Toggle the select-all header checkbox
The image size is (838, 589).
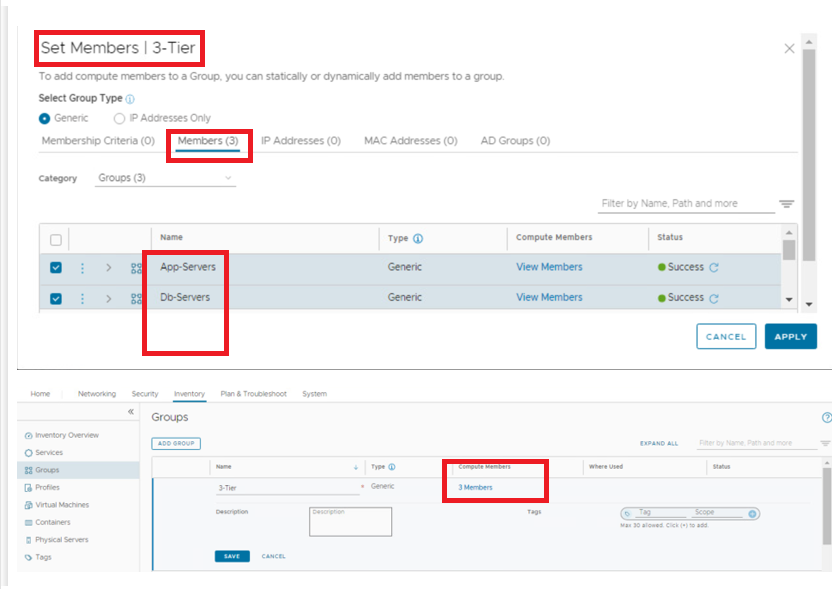point(56,239)
